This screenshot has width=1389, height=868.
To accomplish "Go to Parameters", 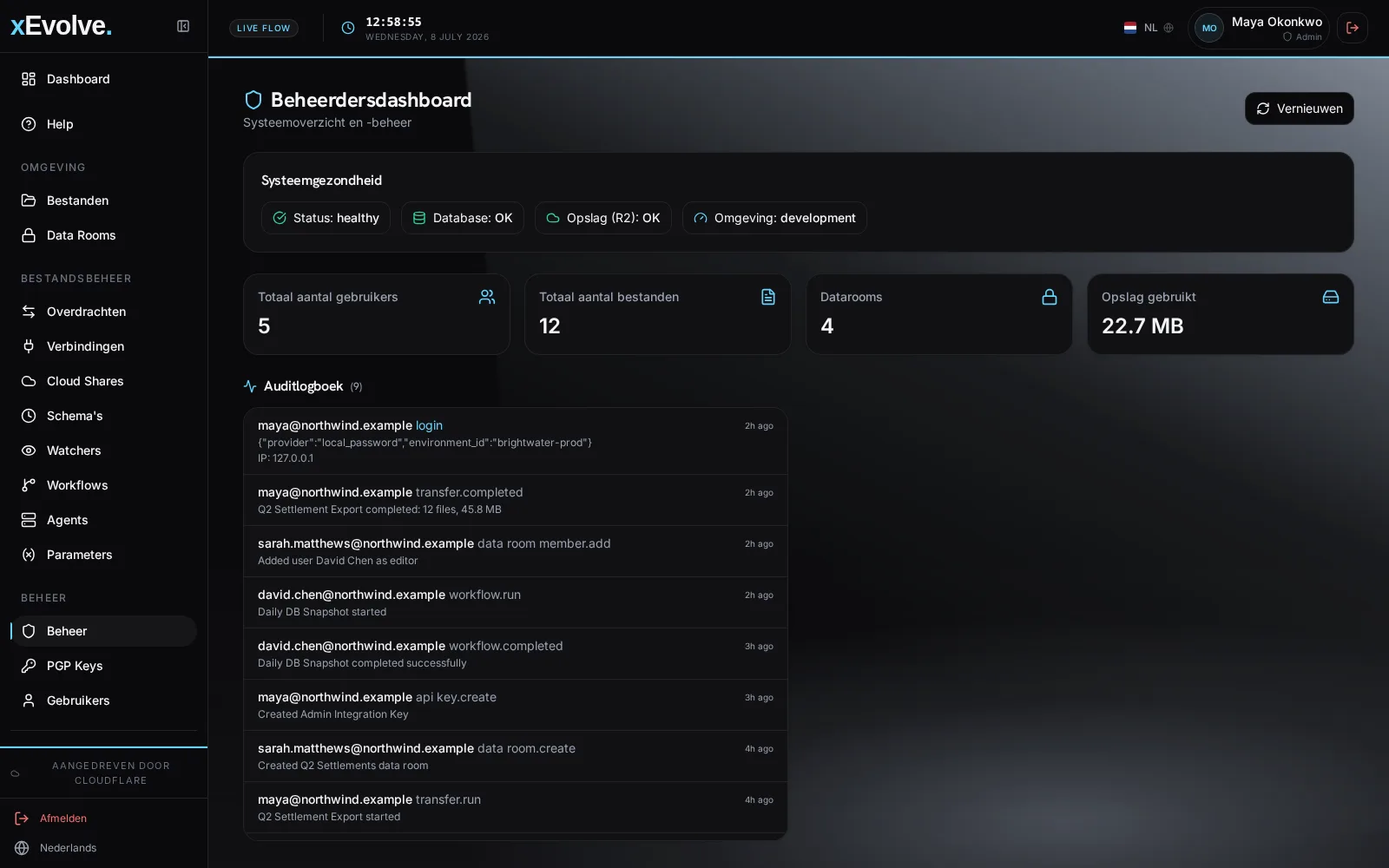I will (x=104, y=555).
